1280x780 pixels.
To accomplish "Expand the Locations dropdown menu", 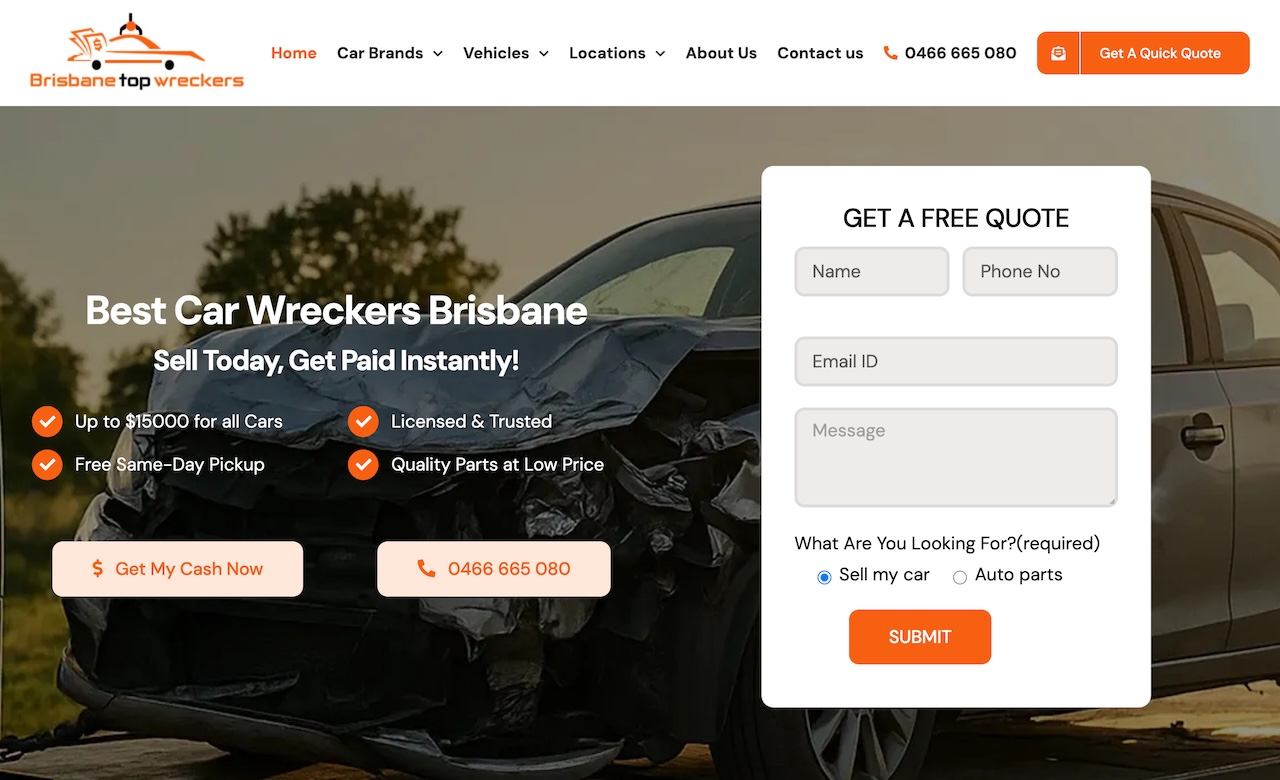I will 617,53.
